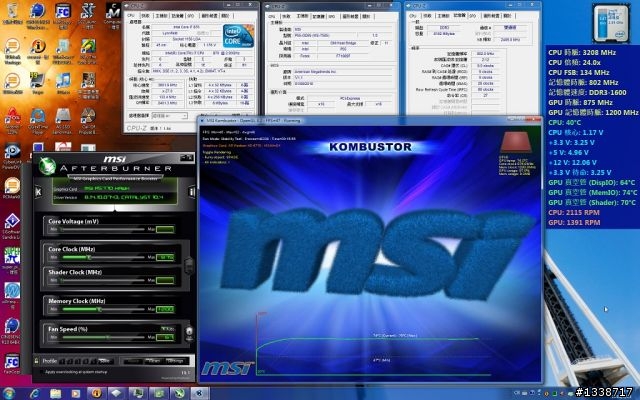Select SPD tab in first CPU-Z window
The image size is (640, 400).
[x=191, y=16]
